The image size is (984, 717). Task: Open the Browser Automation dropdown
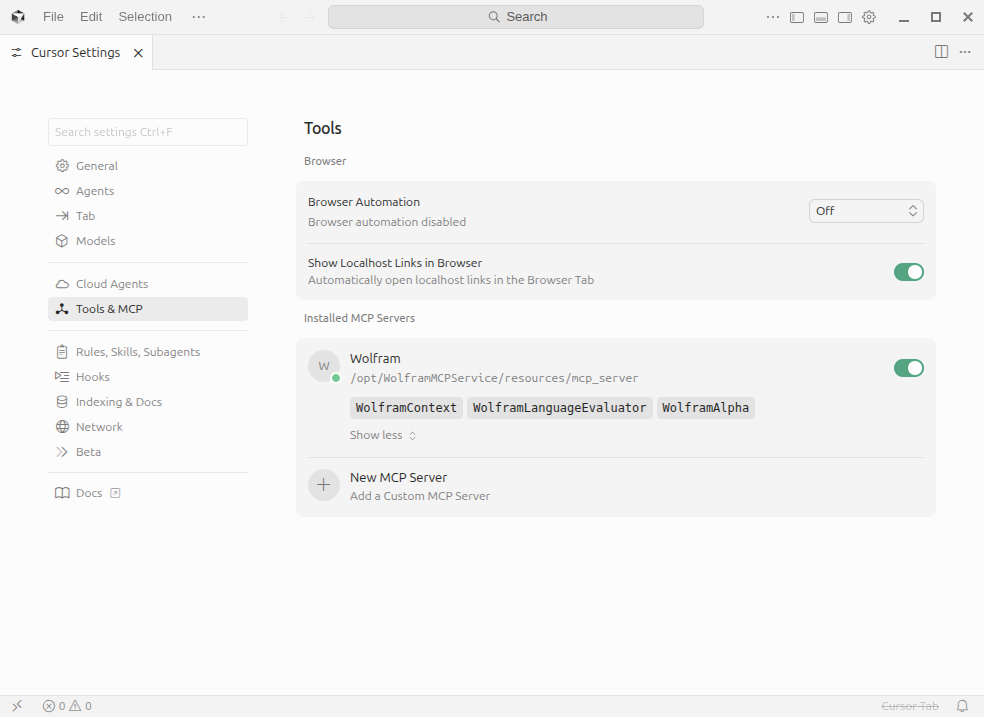click(x=866, y=211)
